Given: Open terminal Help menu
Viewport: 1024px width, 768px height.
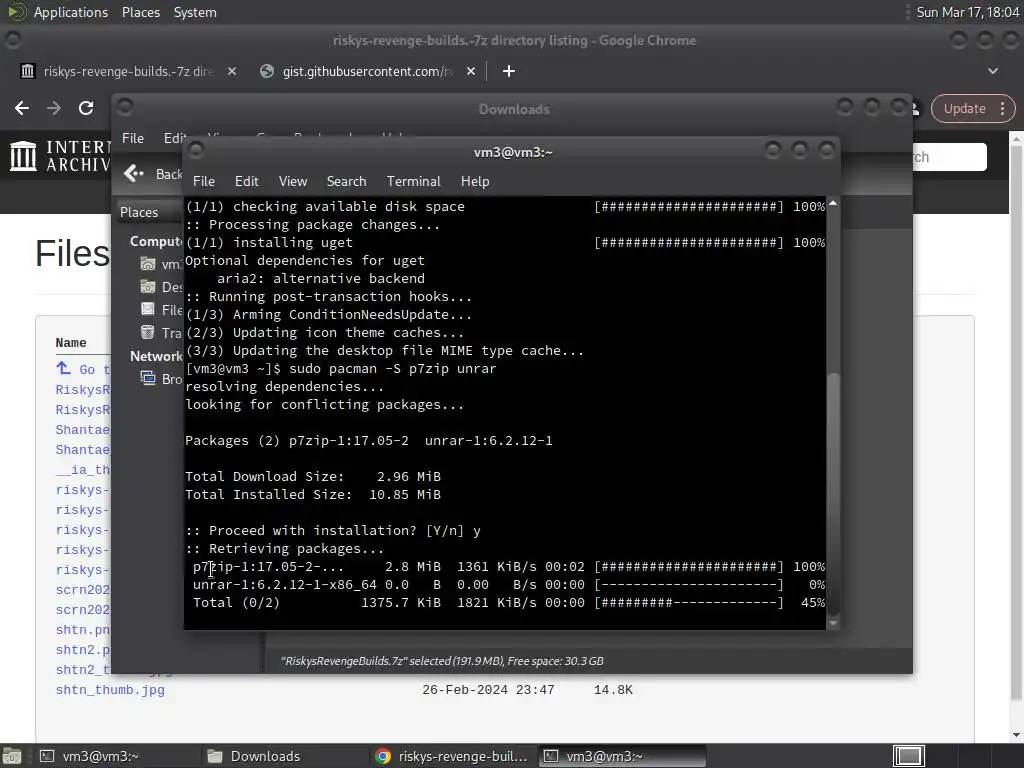Looking at the screenshot, I should [x=475, y=181].
